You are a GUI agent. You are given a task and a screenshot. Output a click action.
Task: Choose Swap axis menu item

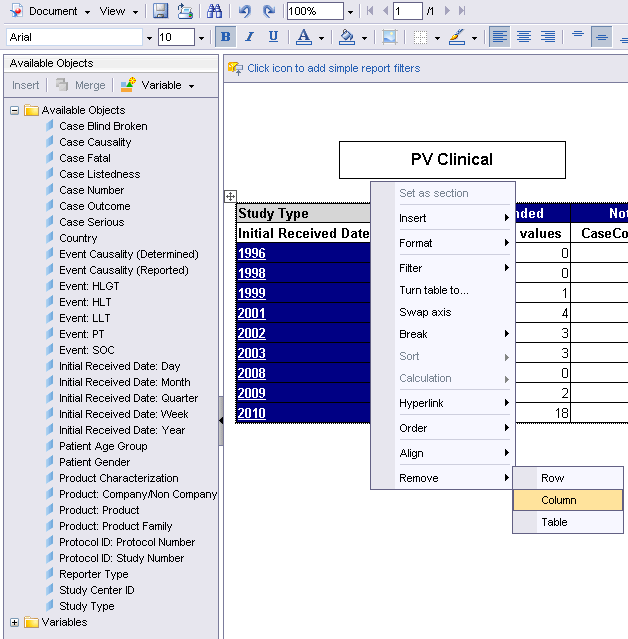pyautogui.click(x=454, y=312)
